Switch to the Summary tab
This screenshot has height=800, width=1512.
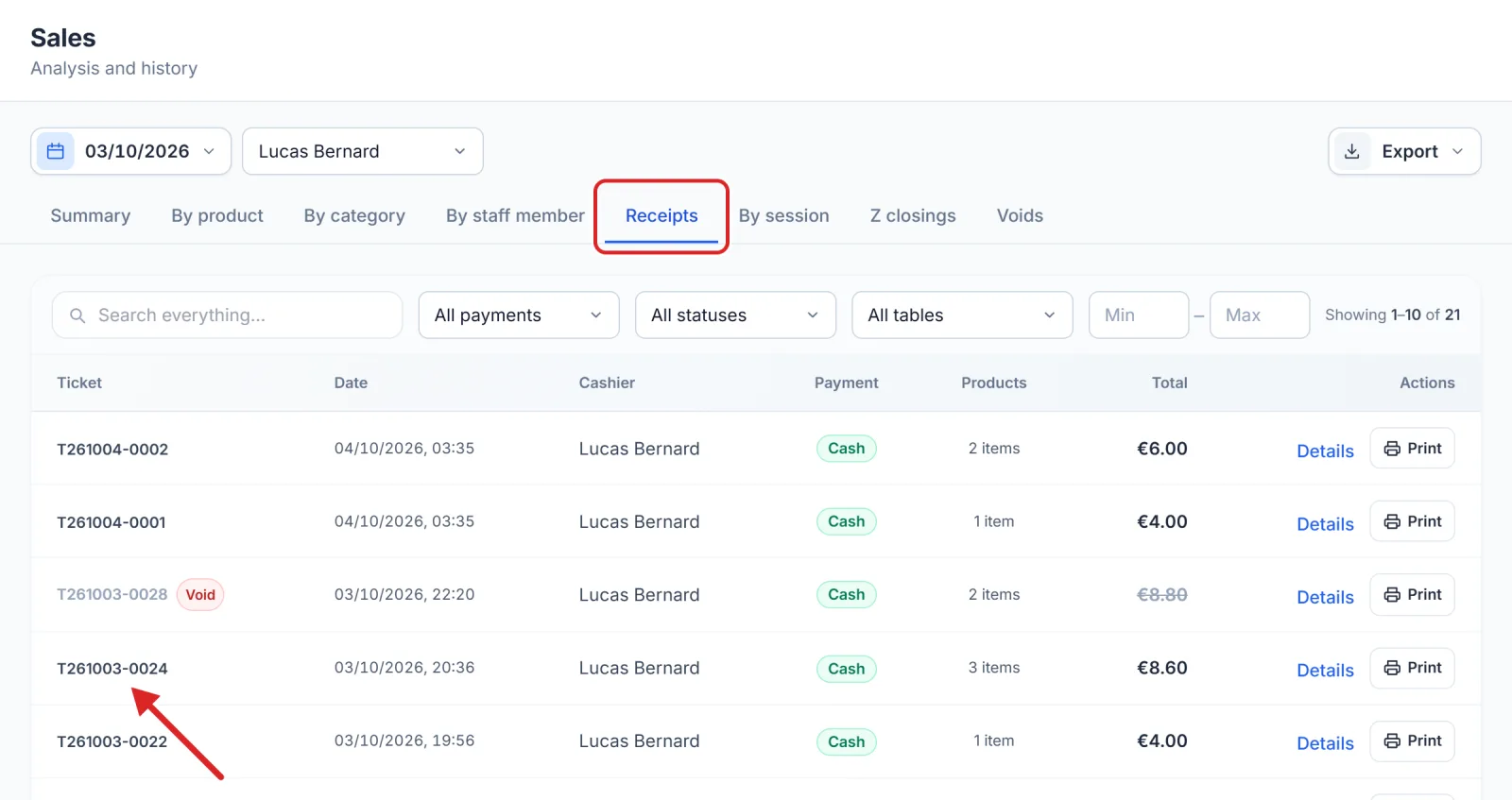pos(91,215)
